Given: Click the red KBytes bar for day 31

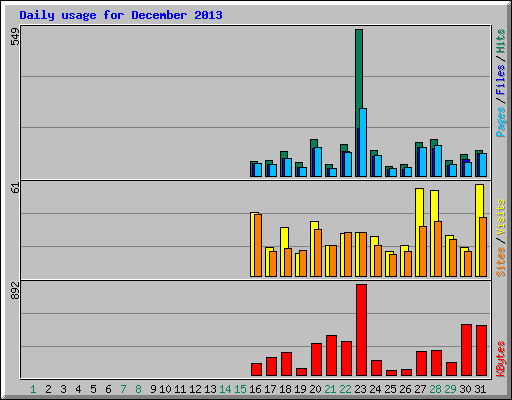Looking at the screenshot, I should point(481,350).
